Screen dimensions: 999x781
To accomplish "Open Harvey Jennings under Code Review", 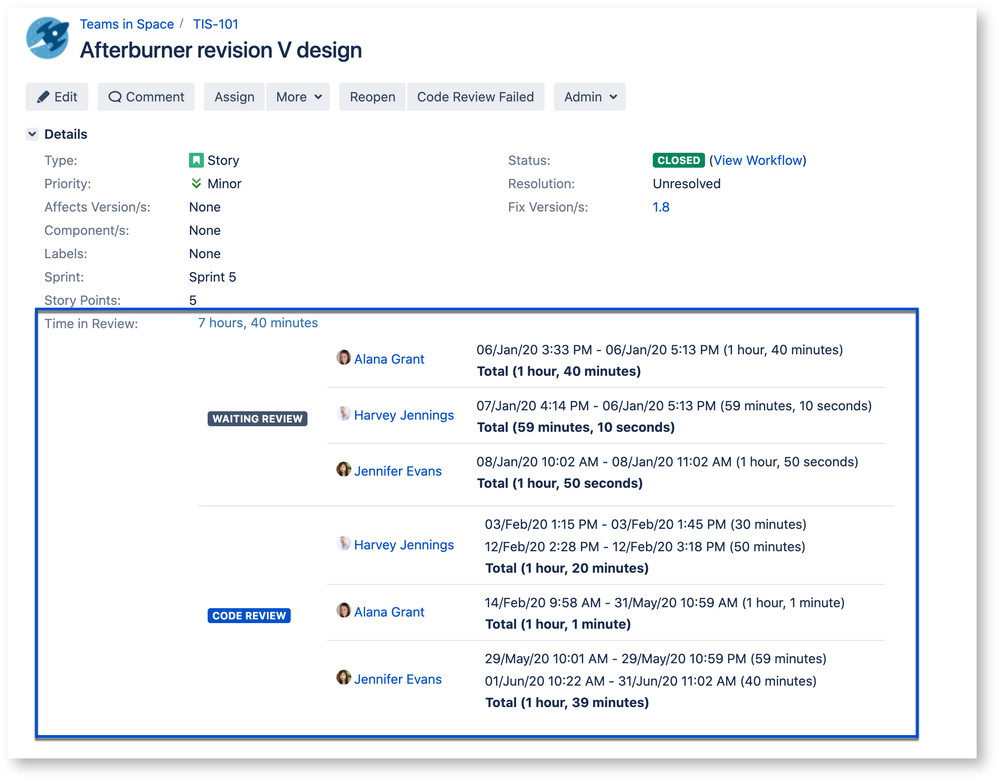I will pyautogui.click(x=404, y=545).
